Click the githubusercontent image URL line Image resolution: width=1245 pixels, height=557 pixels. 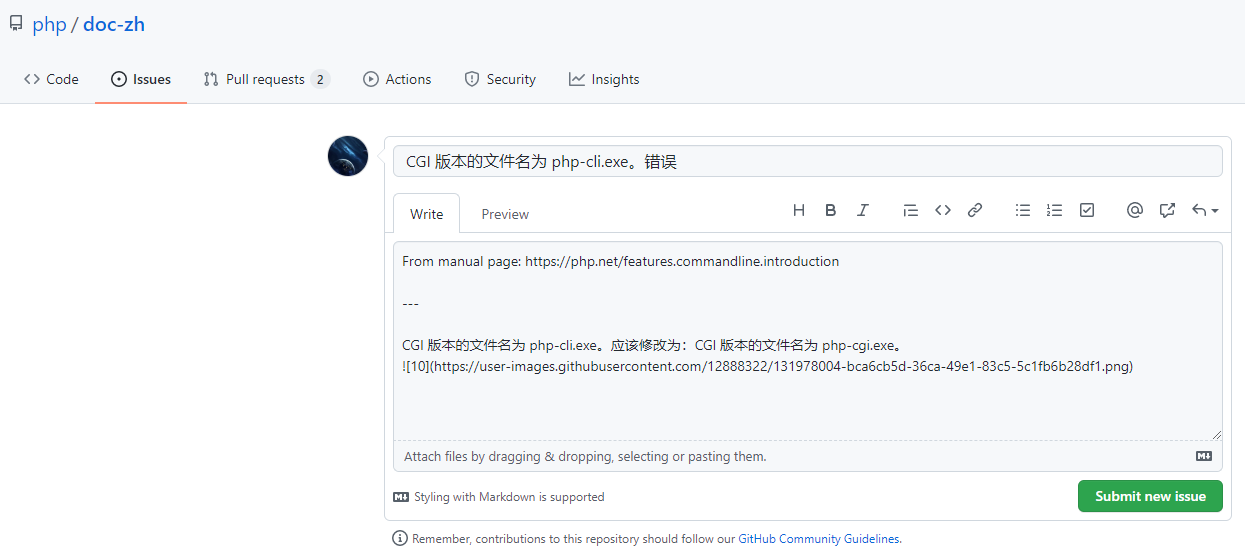pyautogui.click(x=767, y=366)
